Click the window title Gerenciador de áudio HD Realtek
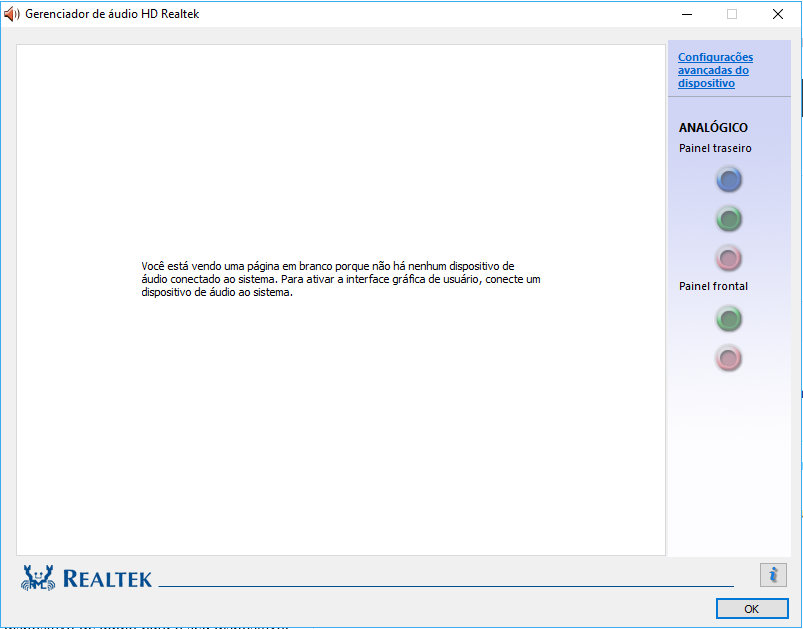The width and height of the screenshot is (803, 629). click(x=112, y=14)
